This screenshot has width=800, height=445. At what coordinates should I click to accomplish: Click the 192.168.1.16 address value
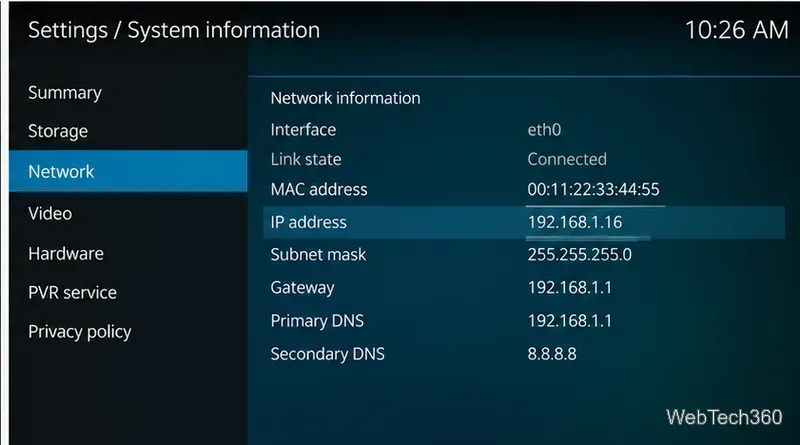[574, 222]
